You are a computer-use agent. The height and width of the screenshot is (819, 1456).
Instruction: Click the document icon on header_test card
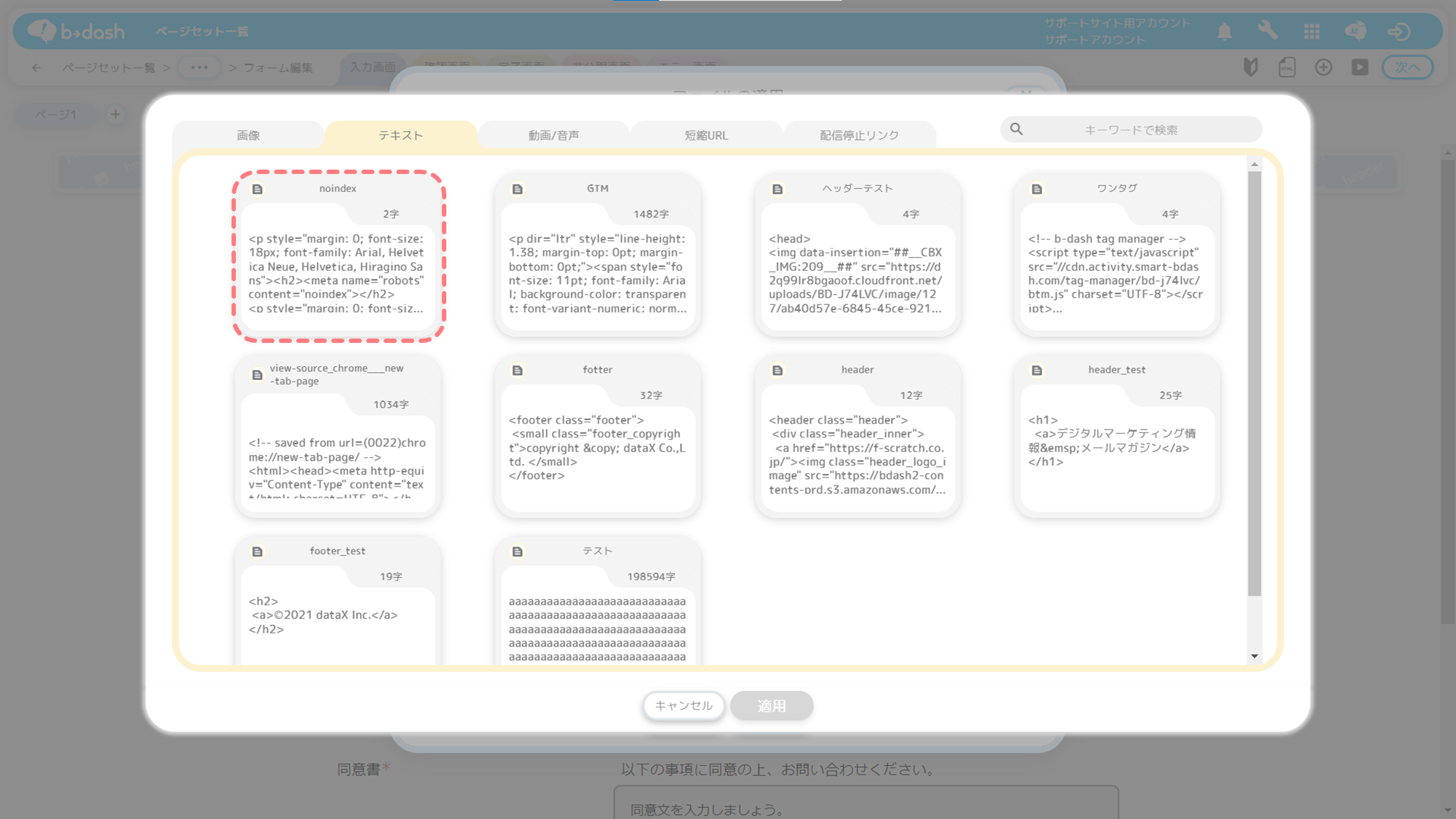[x=1037, y=371]
